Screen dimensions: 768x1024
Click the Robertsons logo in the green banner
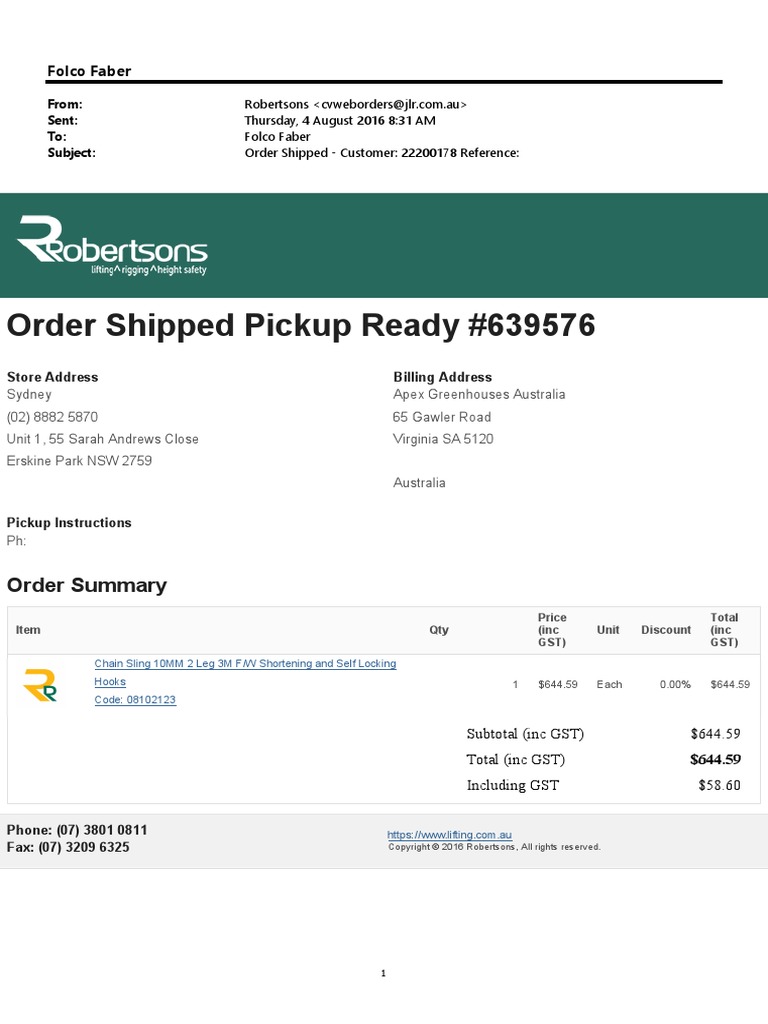(112, 244)
